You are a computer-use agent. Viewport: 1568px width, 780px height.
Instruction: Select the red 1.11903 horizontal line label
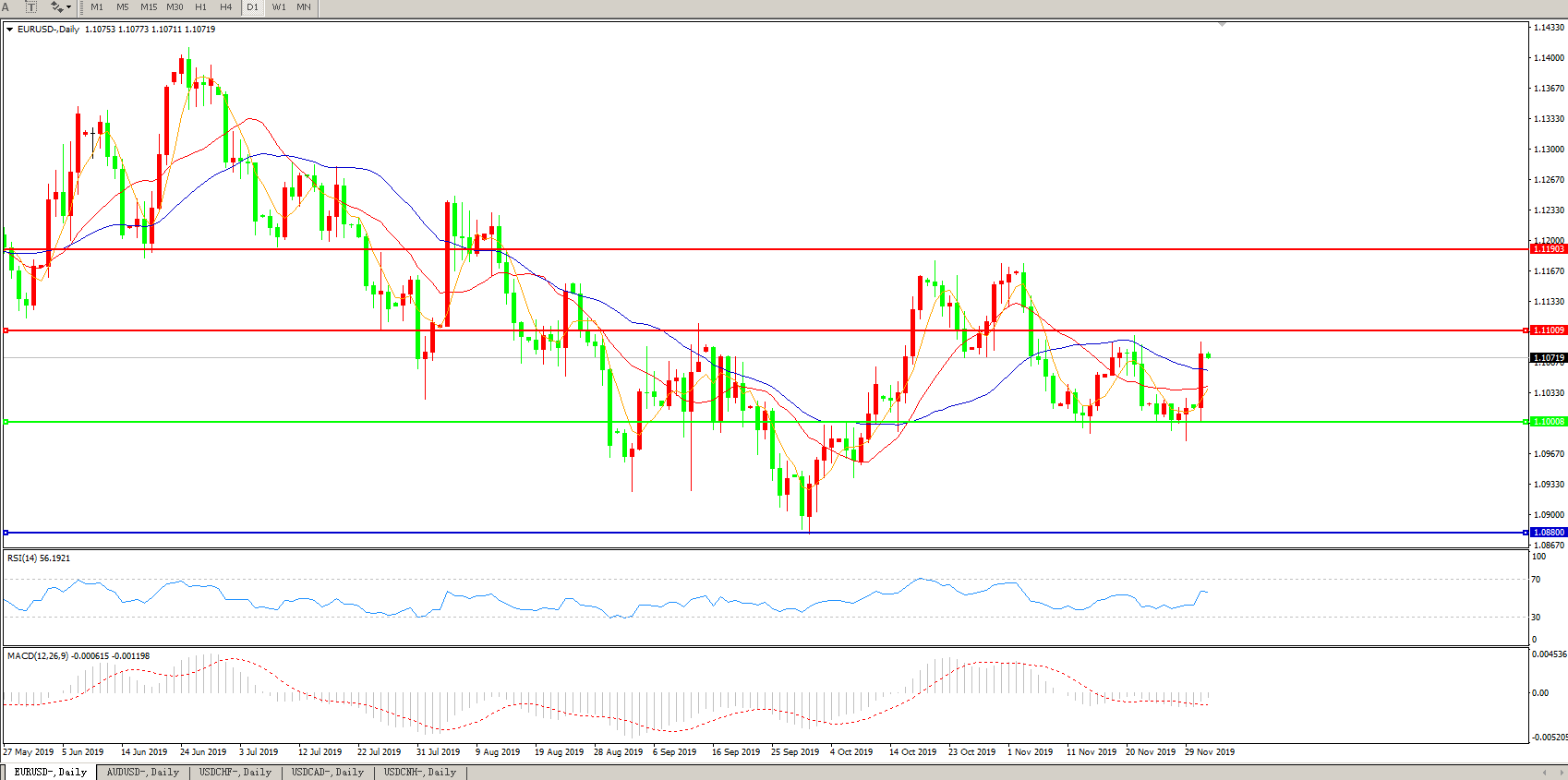[x=1549, y=249]
